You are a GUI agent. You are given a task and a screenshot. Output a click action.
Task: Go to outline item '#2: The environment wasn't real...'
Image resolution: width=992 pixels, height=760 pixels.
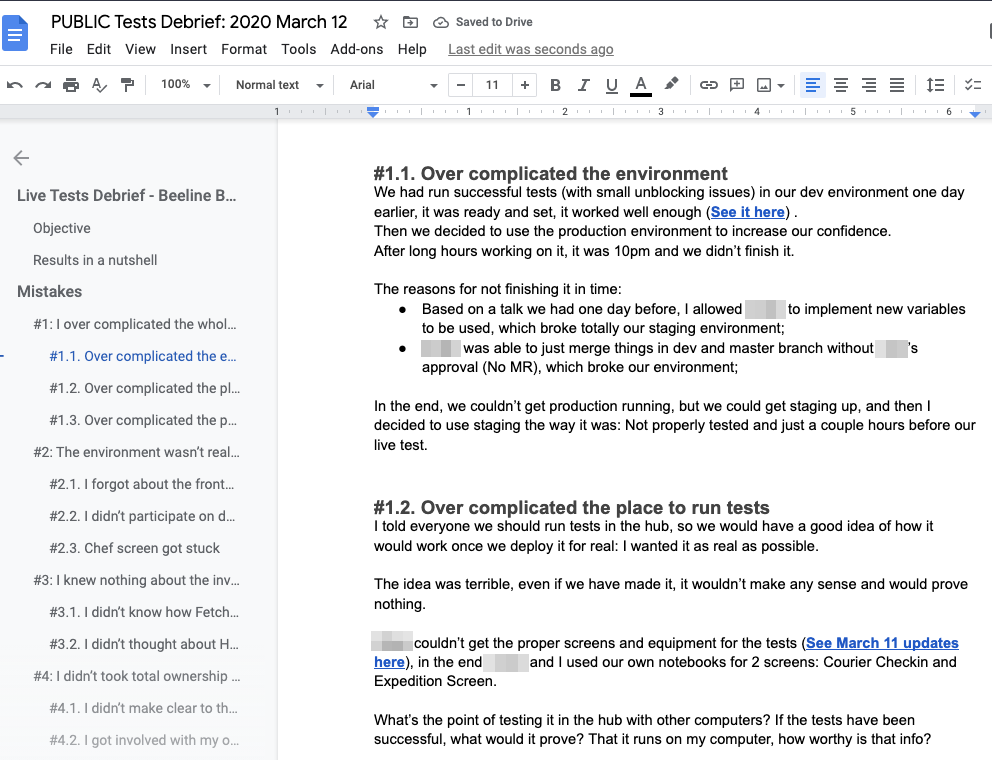(x=137, y=452)
